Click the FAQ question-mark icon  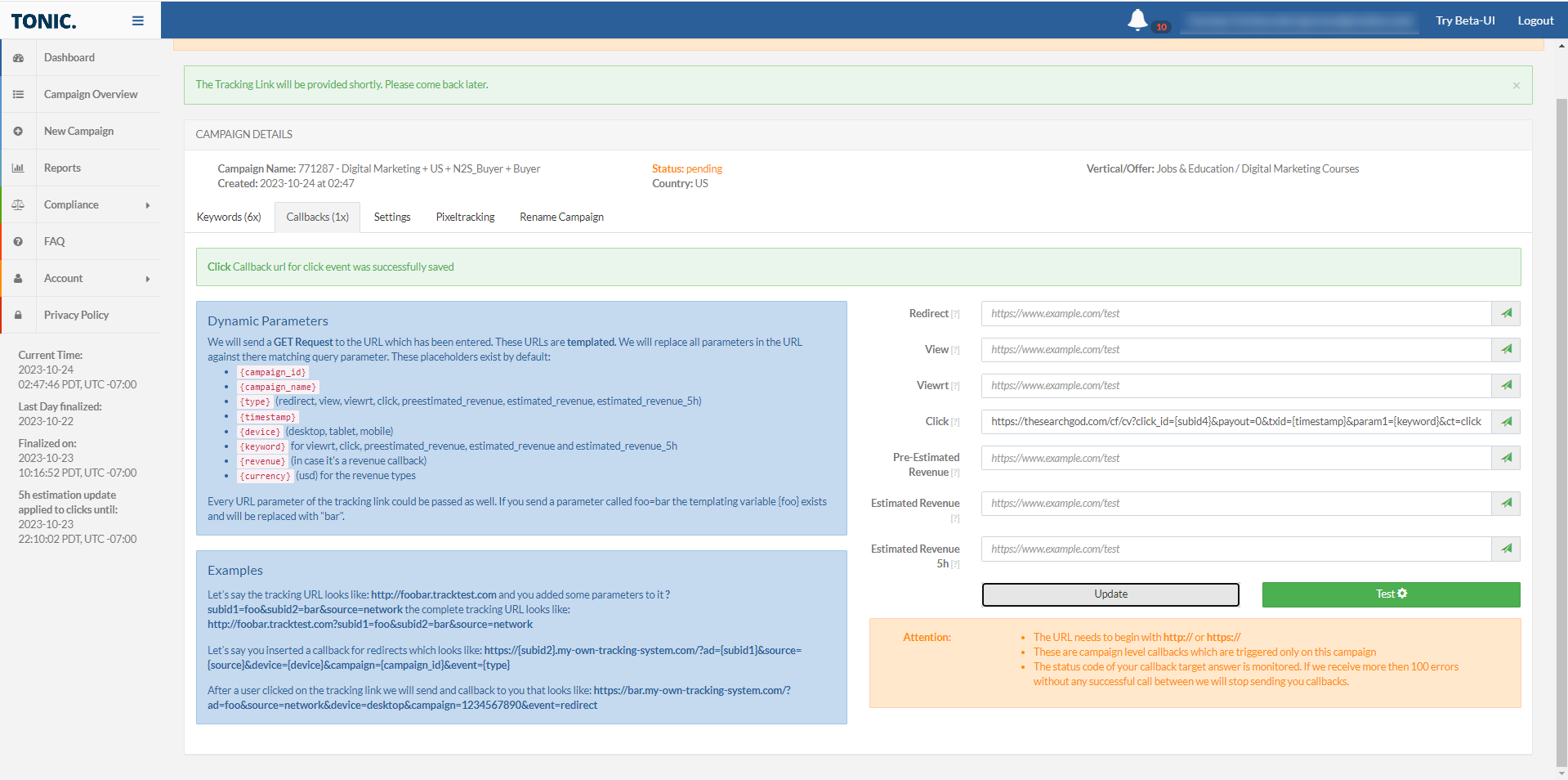tap(18, 242)
